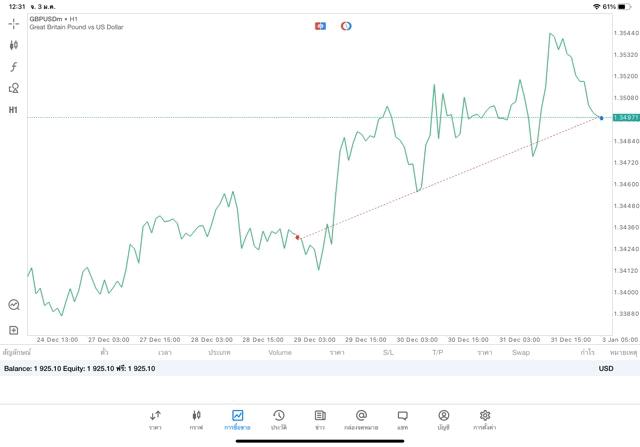This screenshot has height=447, width=640.
Task: Tap the Swap column header
Action: click(x=521, y=352)
